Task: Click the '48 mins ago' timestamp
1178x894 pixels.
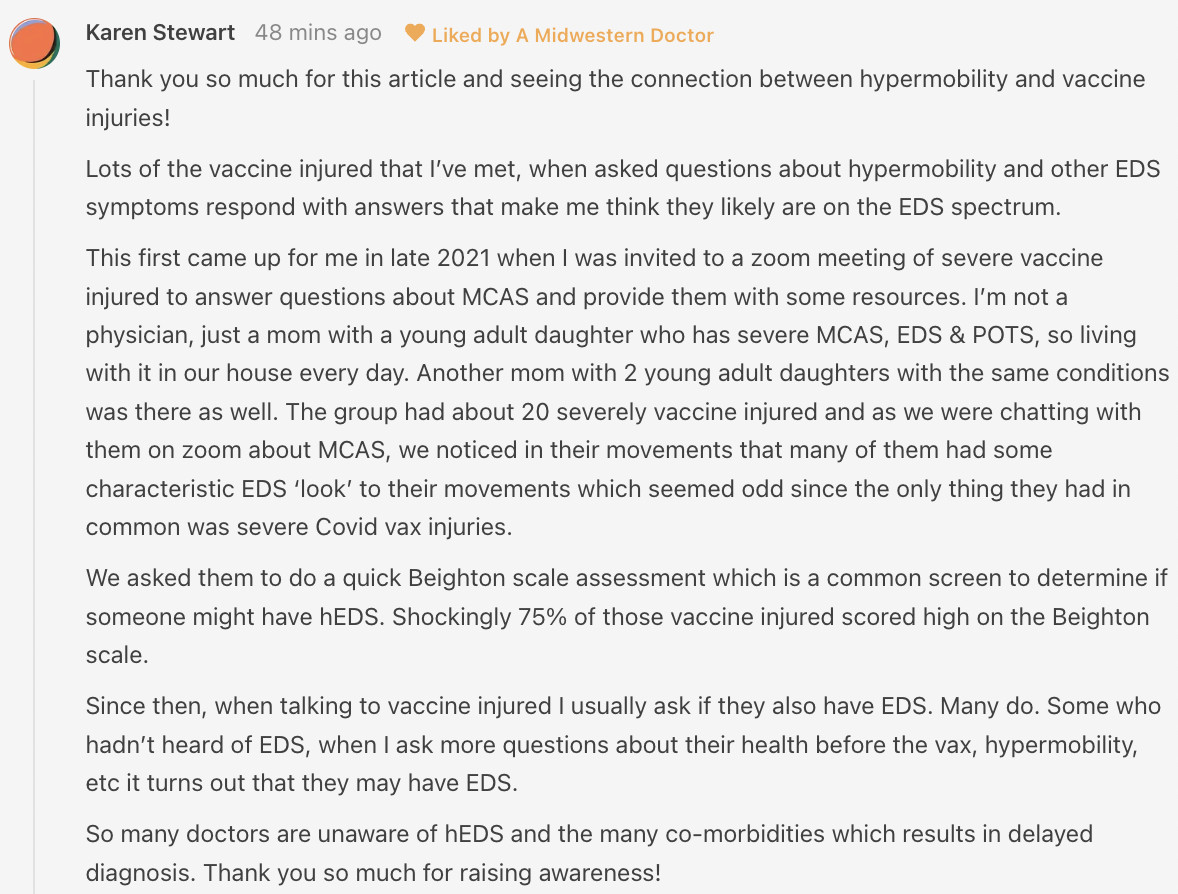Action: (318, 32)
